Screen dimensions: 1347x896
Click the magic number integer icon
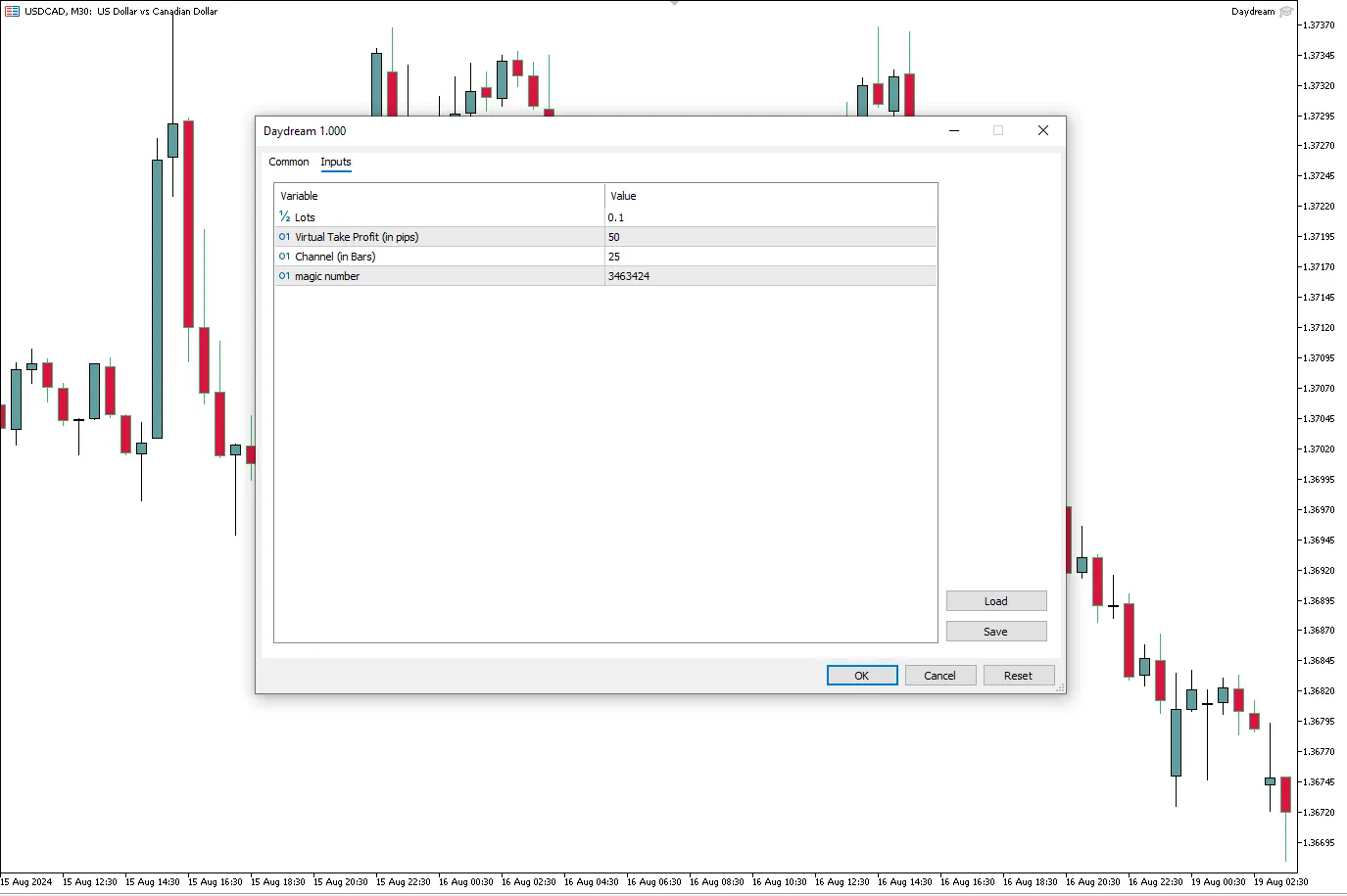(284, 275)
